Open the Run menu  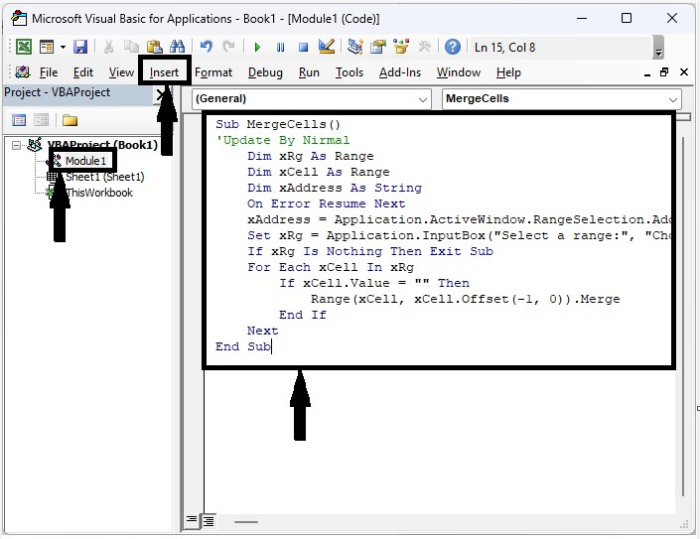(309, 72)
